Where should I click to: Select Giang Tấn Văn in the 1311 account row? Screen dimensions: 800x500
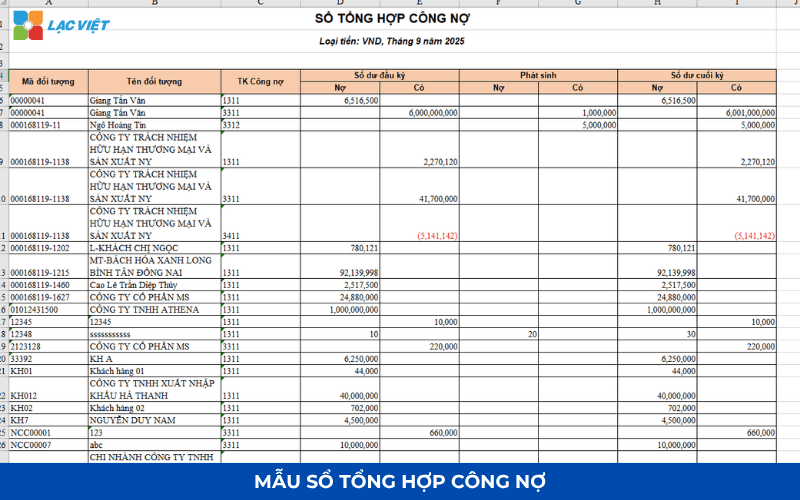[155, 101]
